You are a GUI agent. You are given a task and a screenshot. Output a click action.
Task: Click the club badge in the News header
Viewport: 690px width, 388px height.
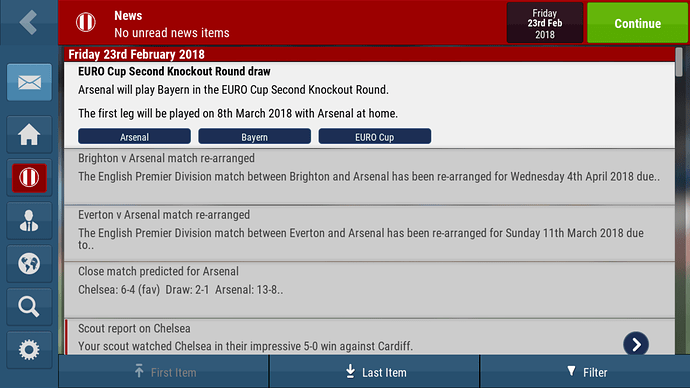(85, 22)
